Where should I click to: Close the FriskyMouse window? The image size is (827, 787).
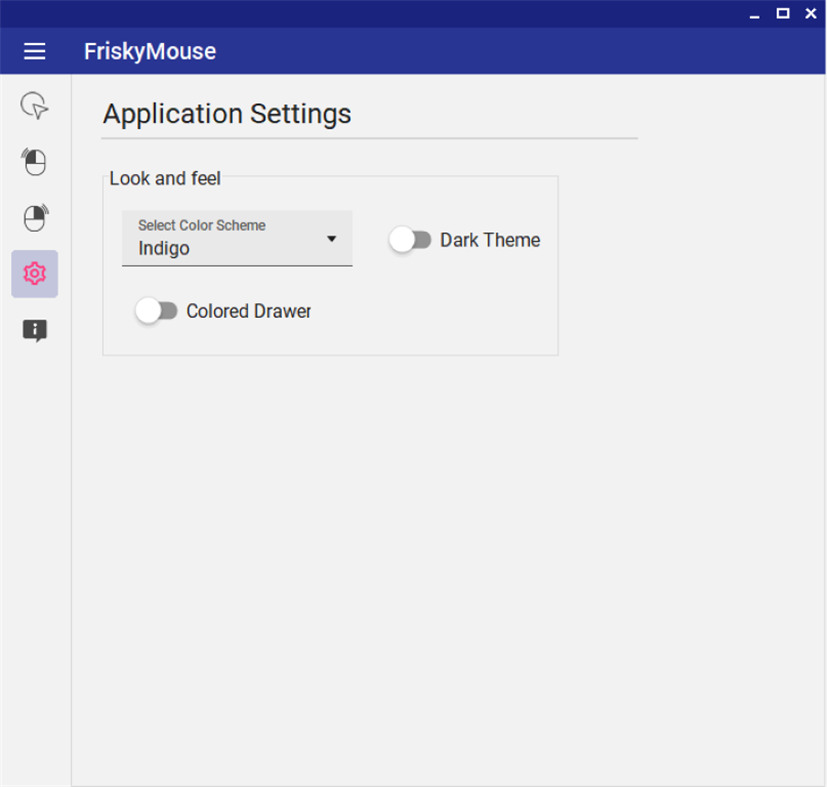click(811, 13)
